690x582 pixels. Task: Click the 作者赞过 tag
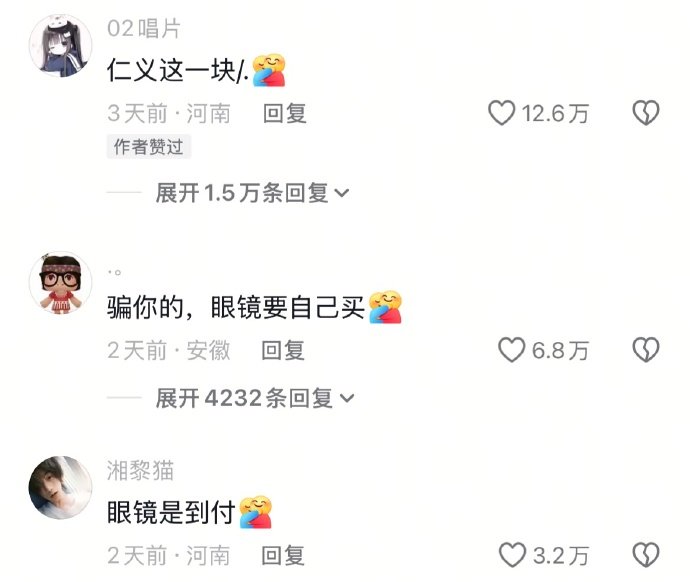point(149,146)
